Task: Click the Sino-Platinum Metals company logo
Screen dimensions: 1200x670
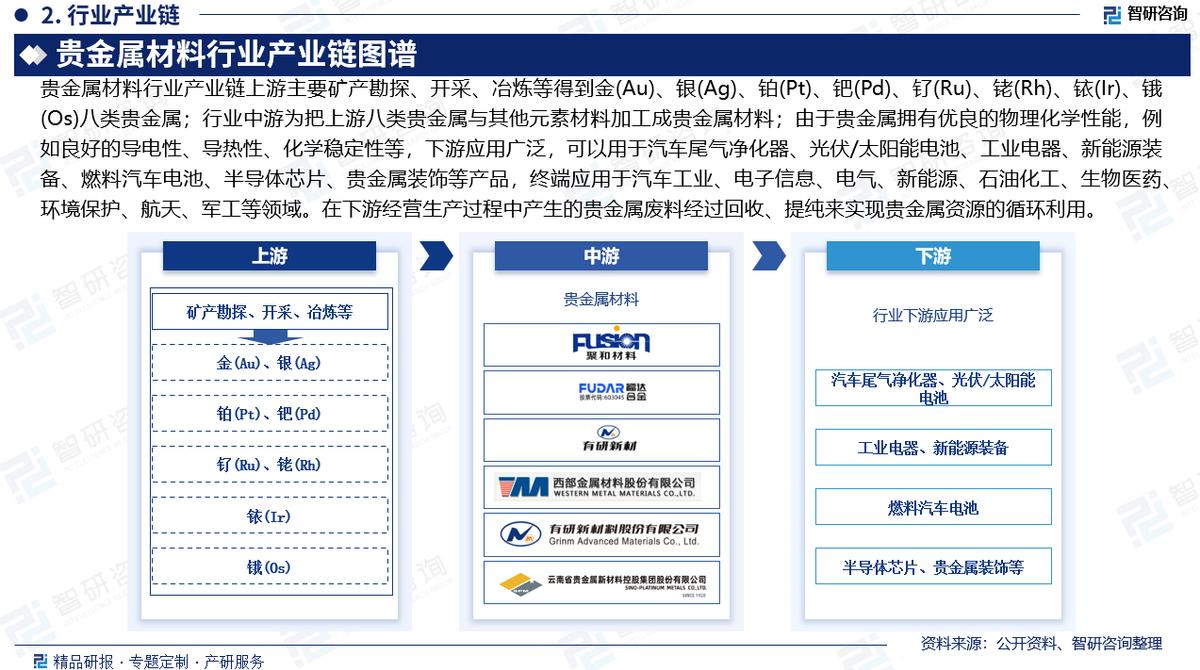Action: [x=601, y=582]
